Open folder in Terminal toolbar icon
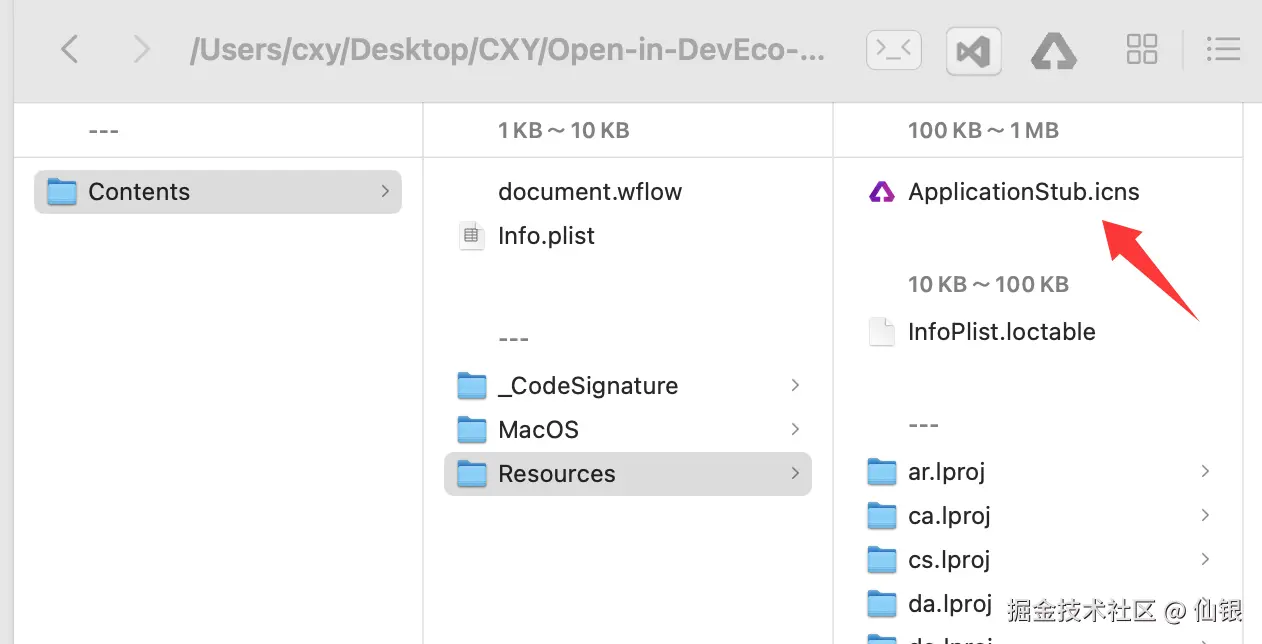Image resolution: width=1262 pixels, height=644 pixels. pos(893,49)
